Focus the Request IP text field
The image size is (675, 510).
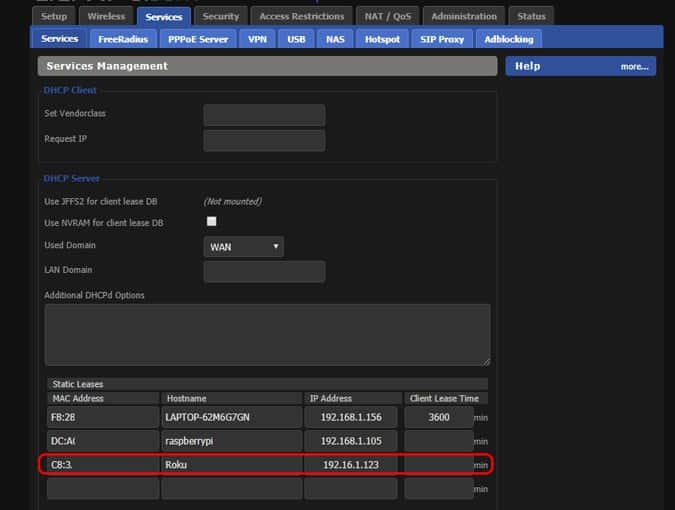click(x=264, y=140)
